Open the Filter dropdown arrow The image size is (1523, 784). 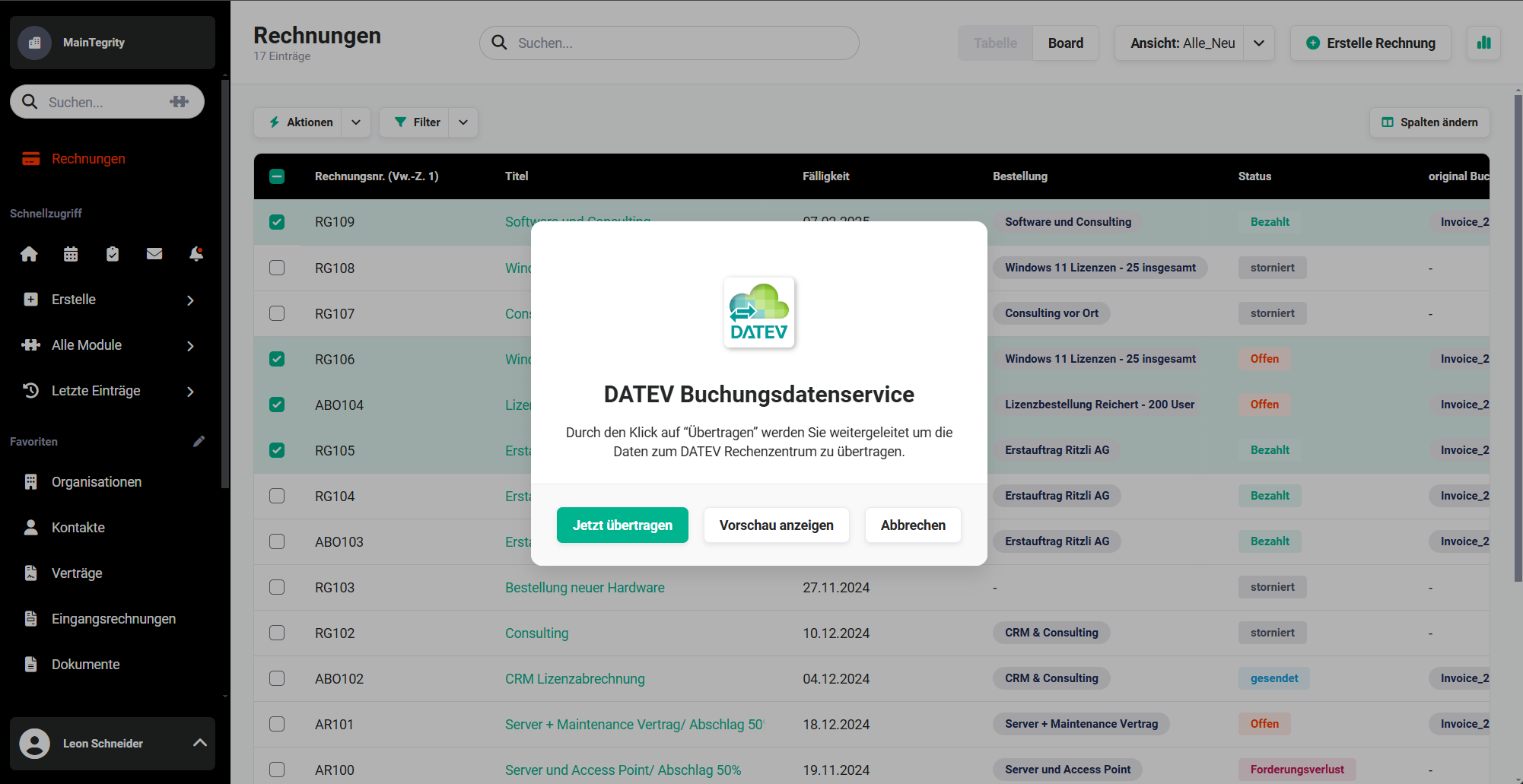463,122
